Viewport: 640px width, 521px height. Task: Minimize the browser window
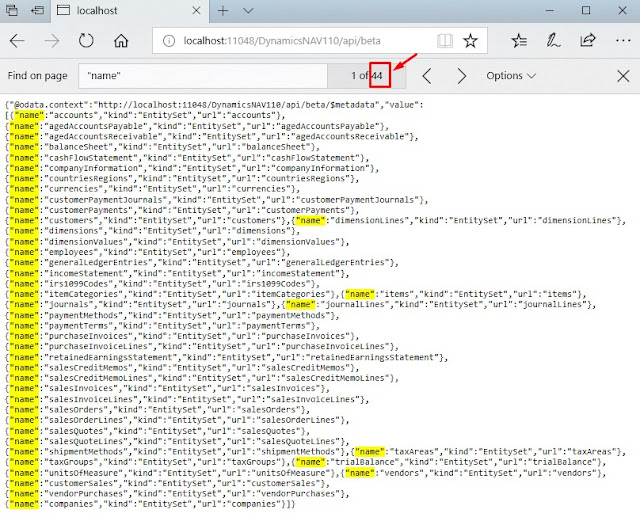coord(550,11)
